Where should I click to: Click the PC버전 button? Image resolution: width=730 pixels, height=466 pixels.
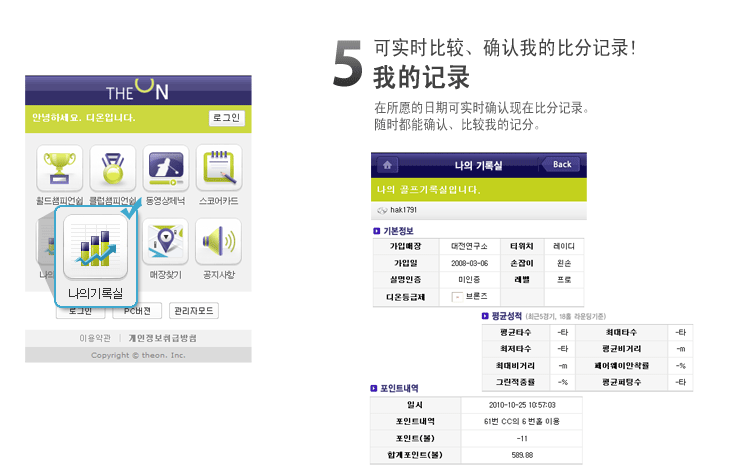(137, 311)
